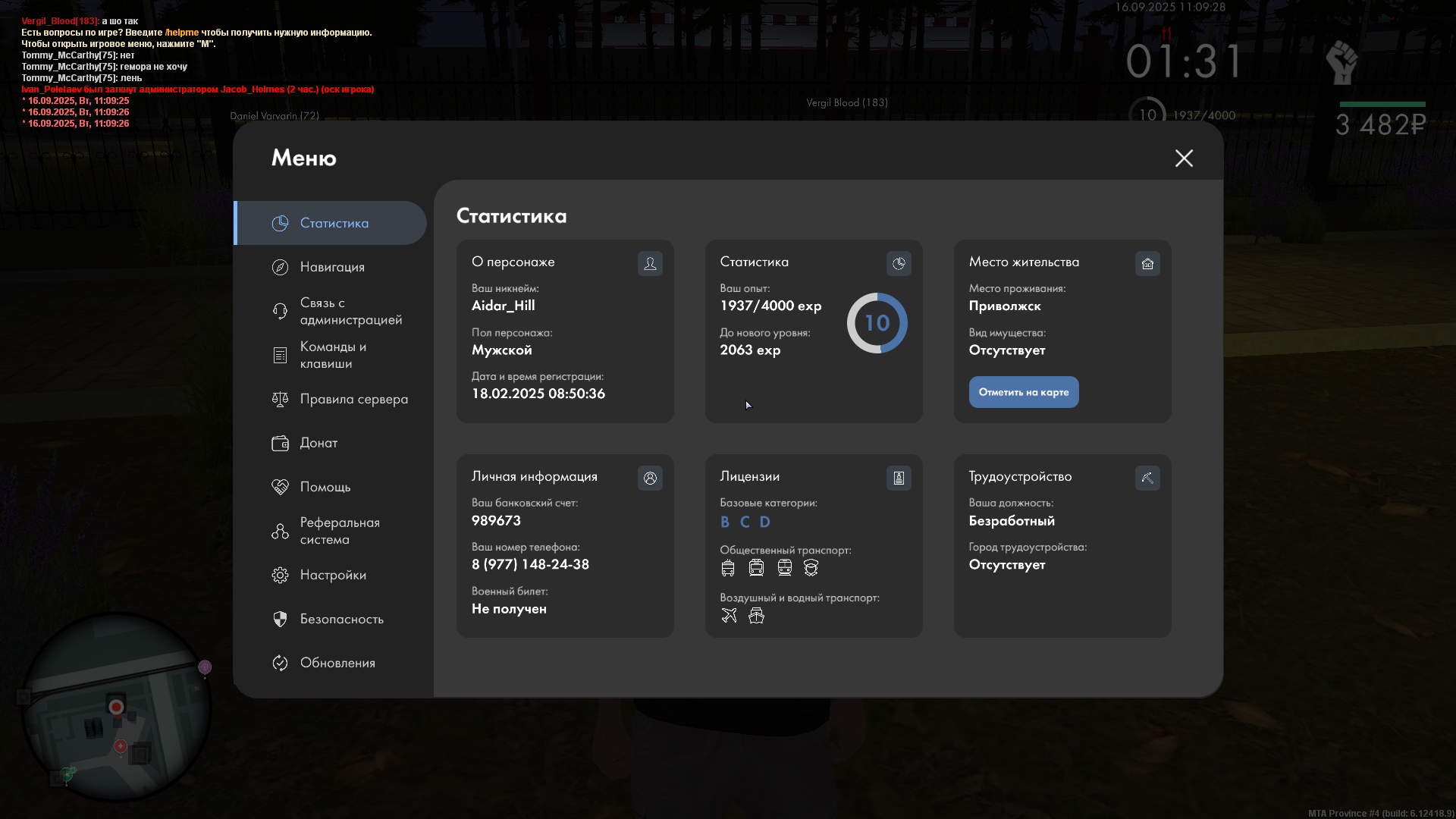Click the user circle icon in Личная информация card
1456x819 pixels.
coord(650,478)
